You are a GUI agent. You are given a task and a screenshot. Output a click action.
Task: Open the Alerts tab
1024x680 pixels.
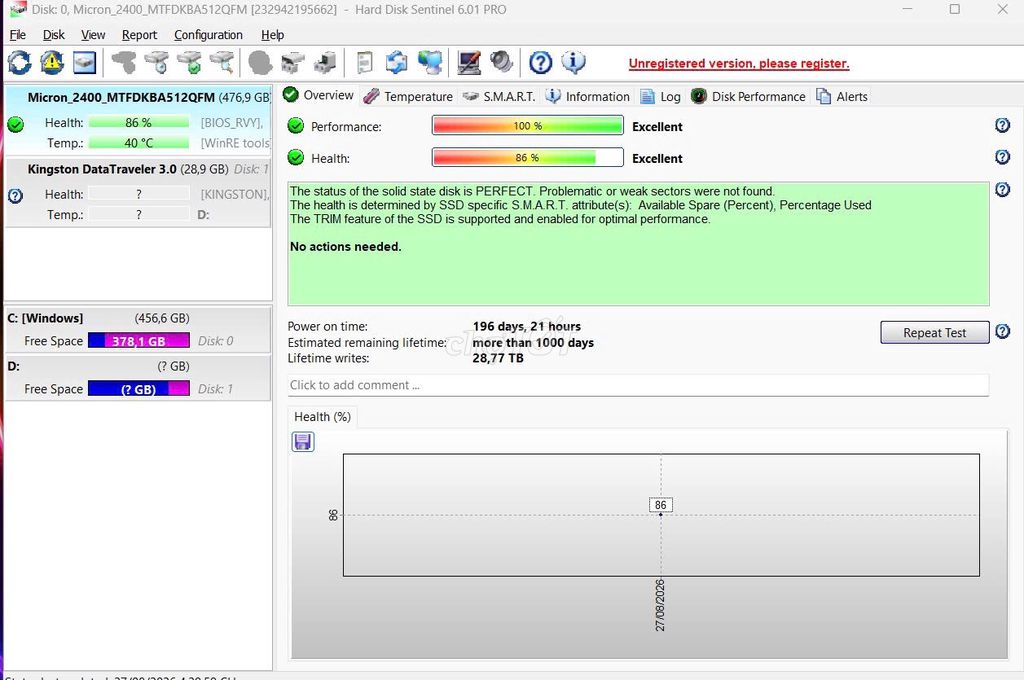[x=842, y=96]
